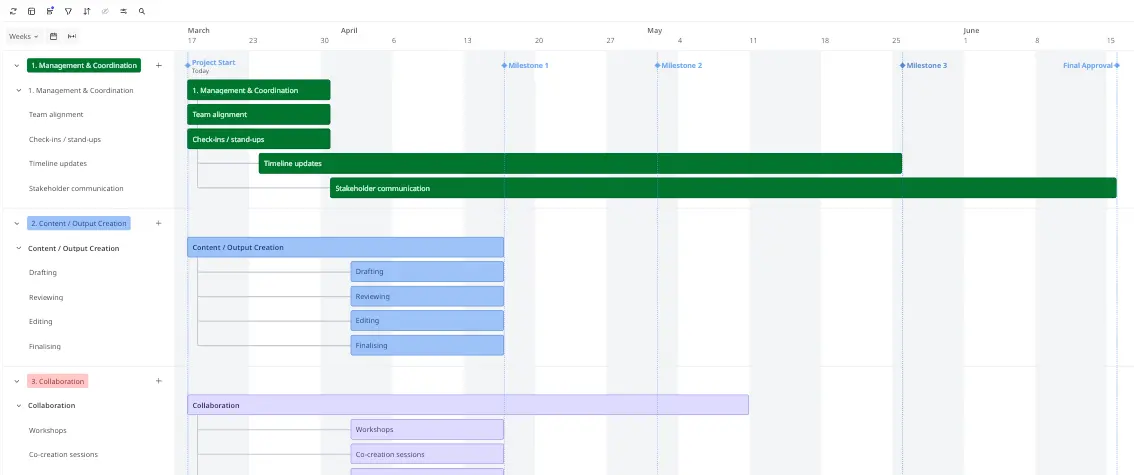Image resolution: width=1134 pixels, height=475 pixels.
Task: Select Editing in the task list
Action: [40, 322]
